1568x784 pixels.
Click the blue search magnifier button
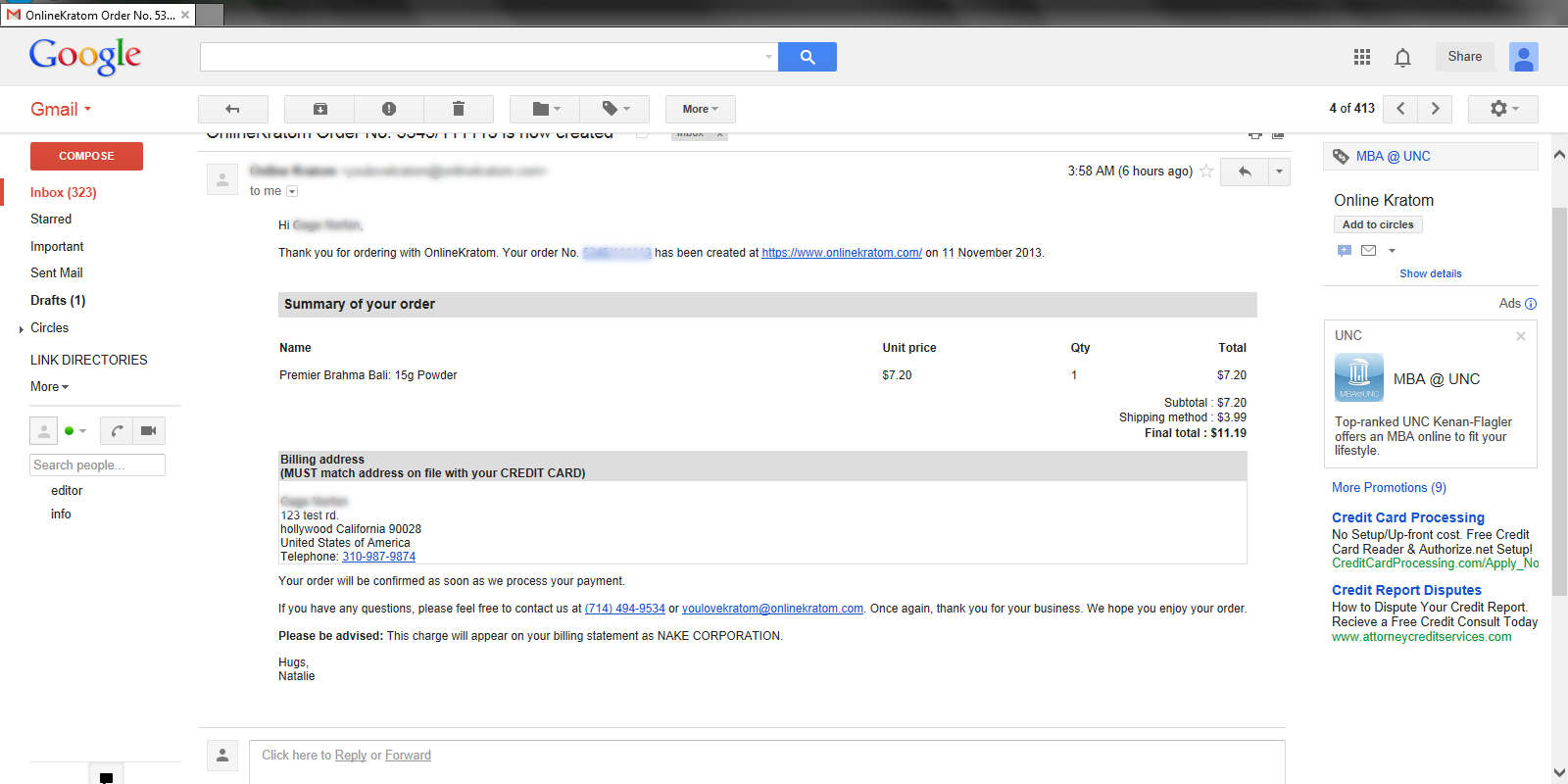click(x=808, y=57)
